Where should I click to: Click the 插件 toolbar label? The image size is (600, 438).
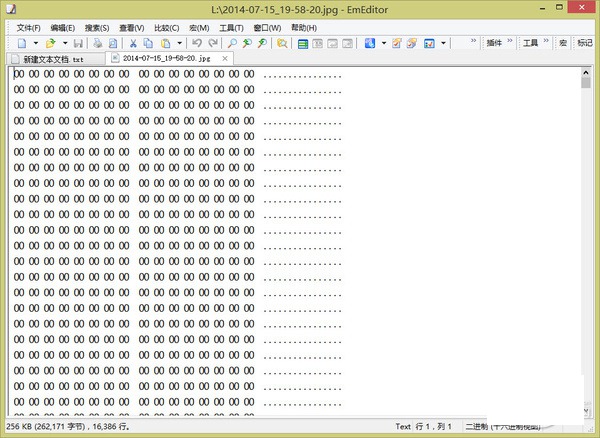(x=494, y=43)
